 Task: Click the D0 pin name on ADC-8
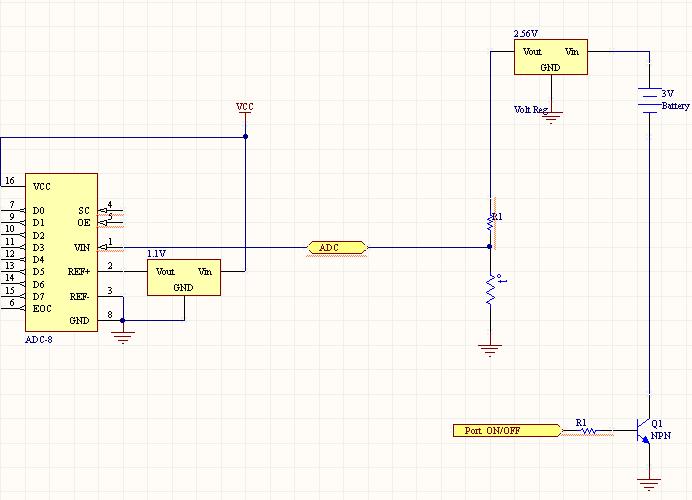(x=38, y=211)
